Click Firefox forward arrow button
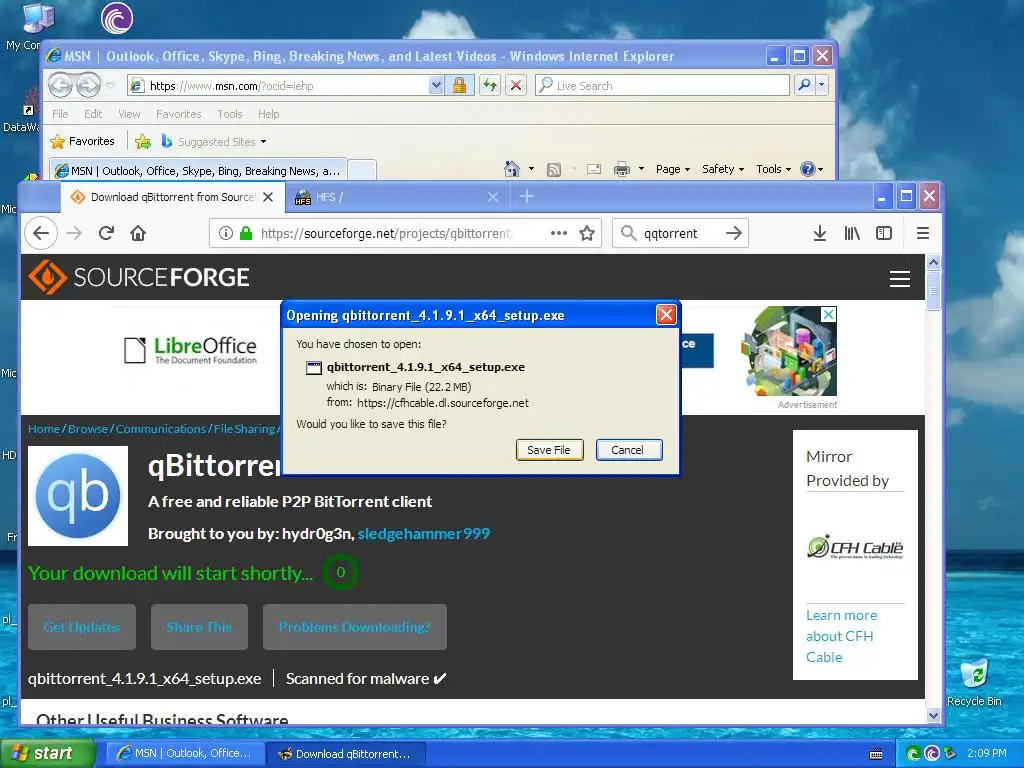 click(74, 233)
